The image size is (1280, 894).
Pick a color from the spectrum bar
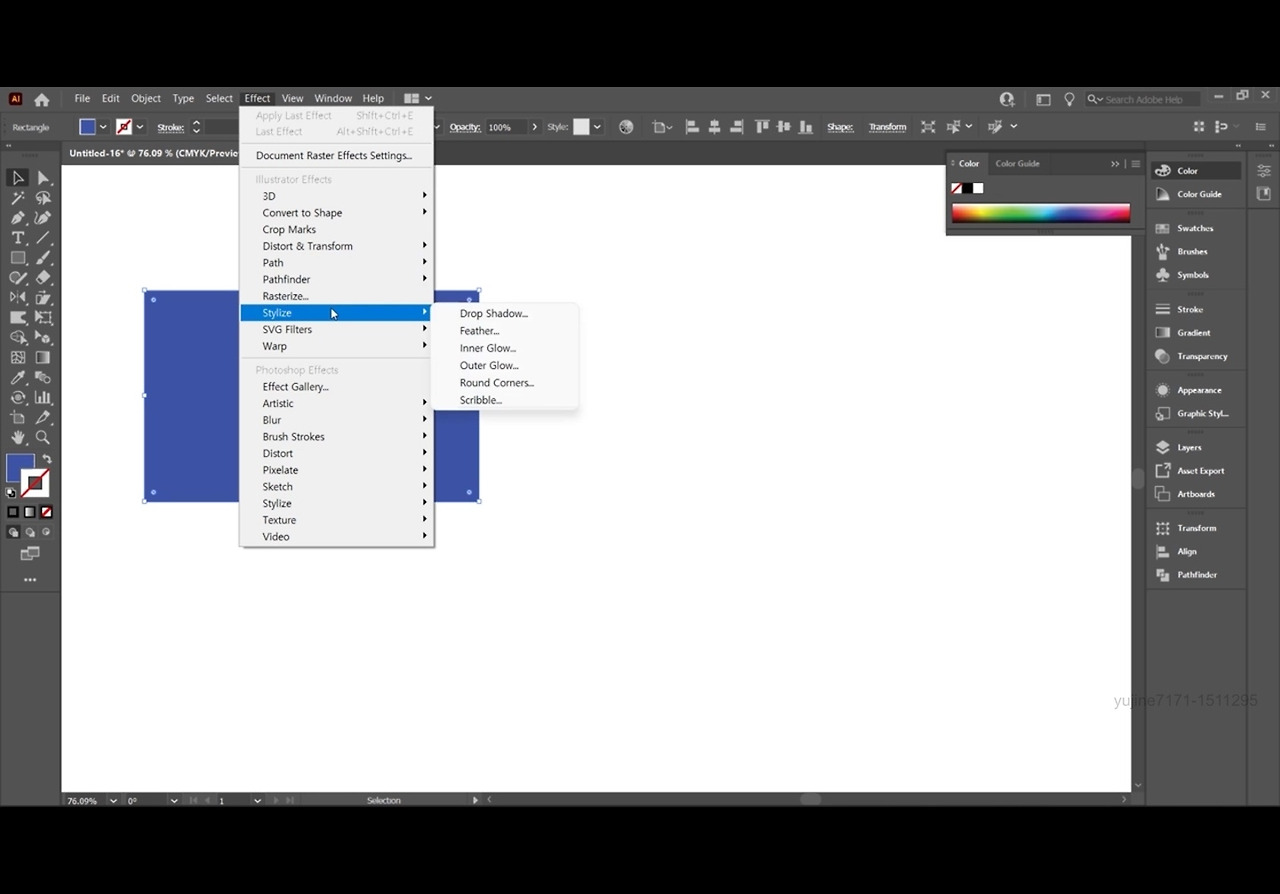click(x=1041, y=212)
